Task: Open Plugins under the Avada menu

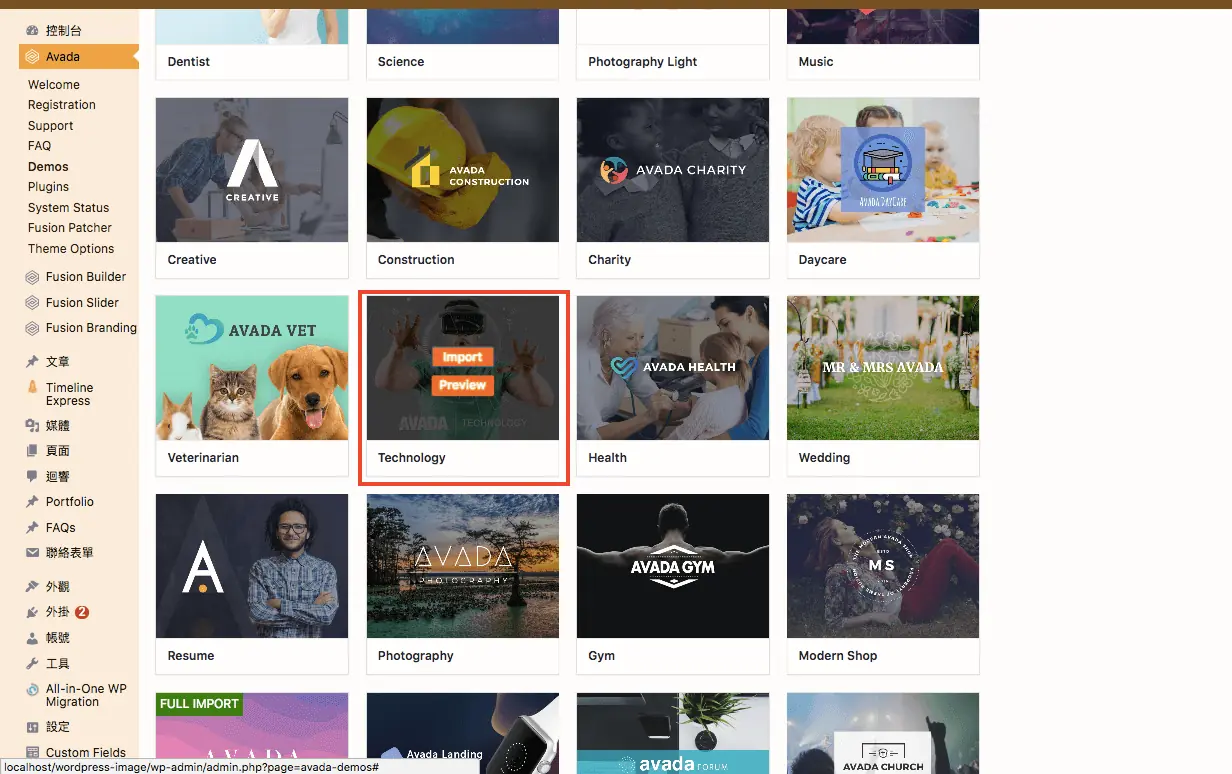Action: tap(49, 187)
